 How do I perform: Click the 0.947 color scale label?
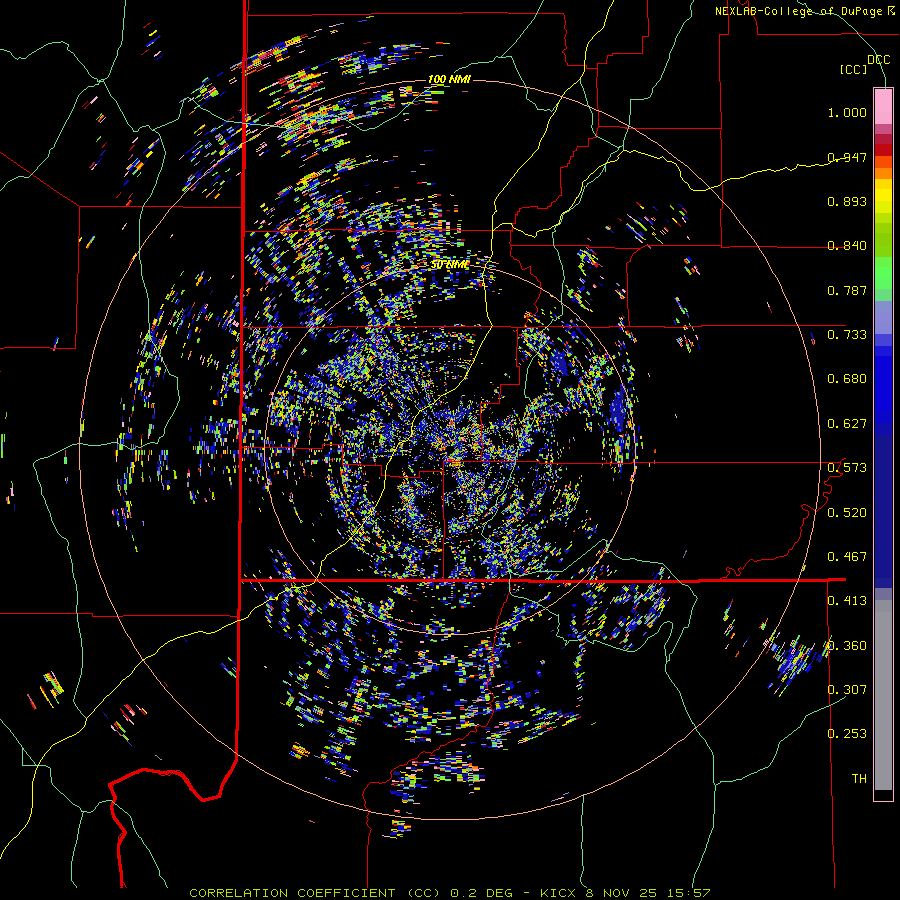(x=847, y=157)
